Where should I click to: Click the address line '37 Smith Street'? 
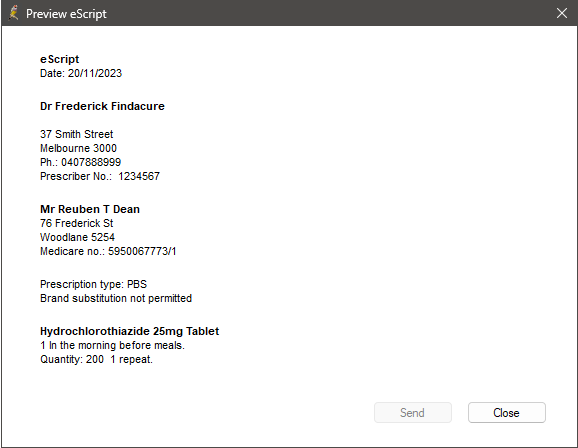click(76, 134)
